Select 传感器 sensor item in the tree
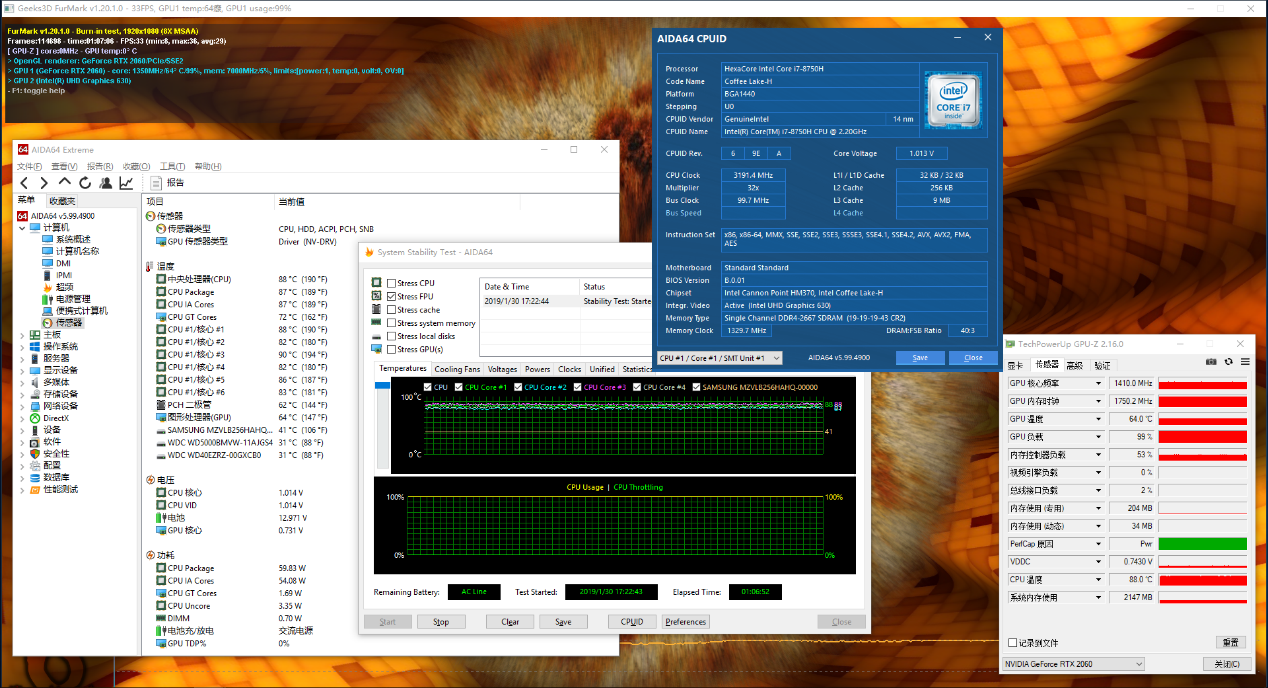Image resolution: width=1268 pixels, height=688 pixels. click(69, 323)
